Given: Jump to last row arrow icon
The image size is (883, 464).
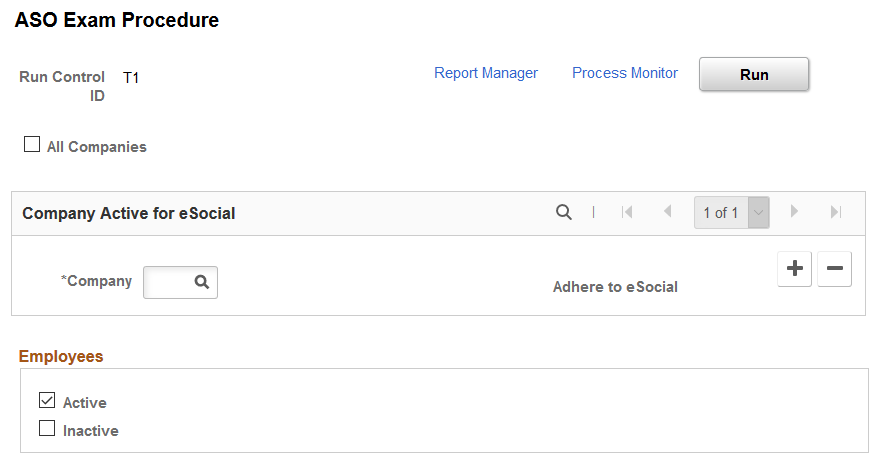Looking at the screenshot, I should (836, 212).
